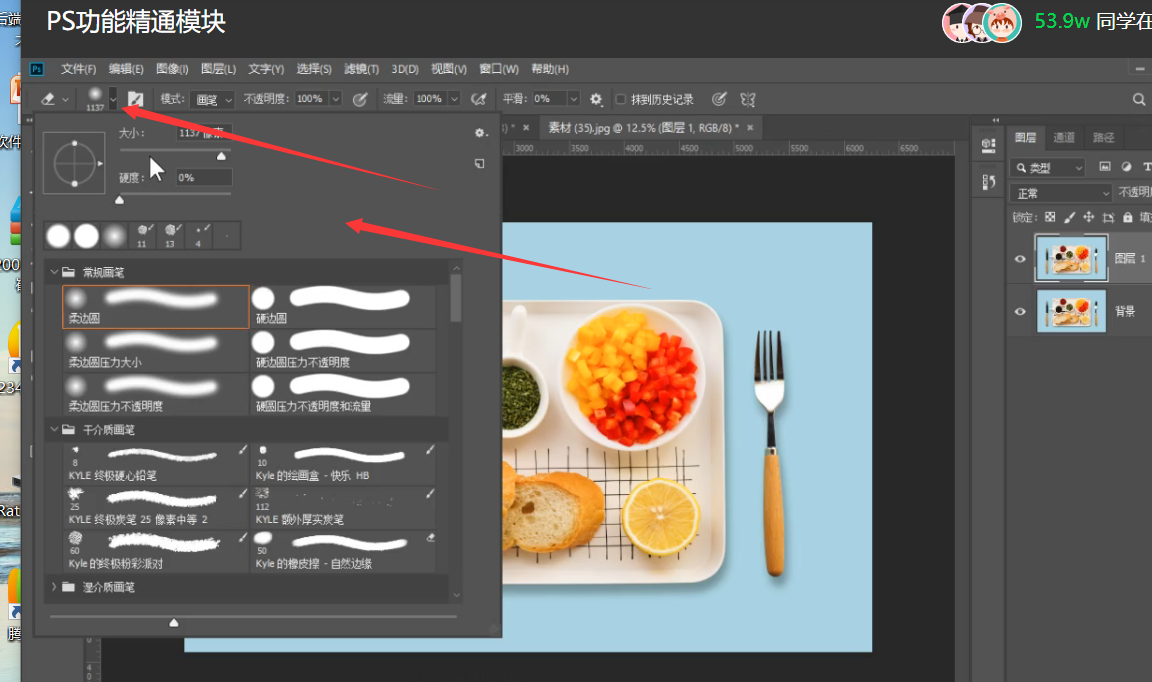Select the first recent hard round brush
This screenshot has width=1152, height=682.
click(58, 236)
